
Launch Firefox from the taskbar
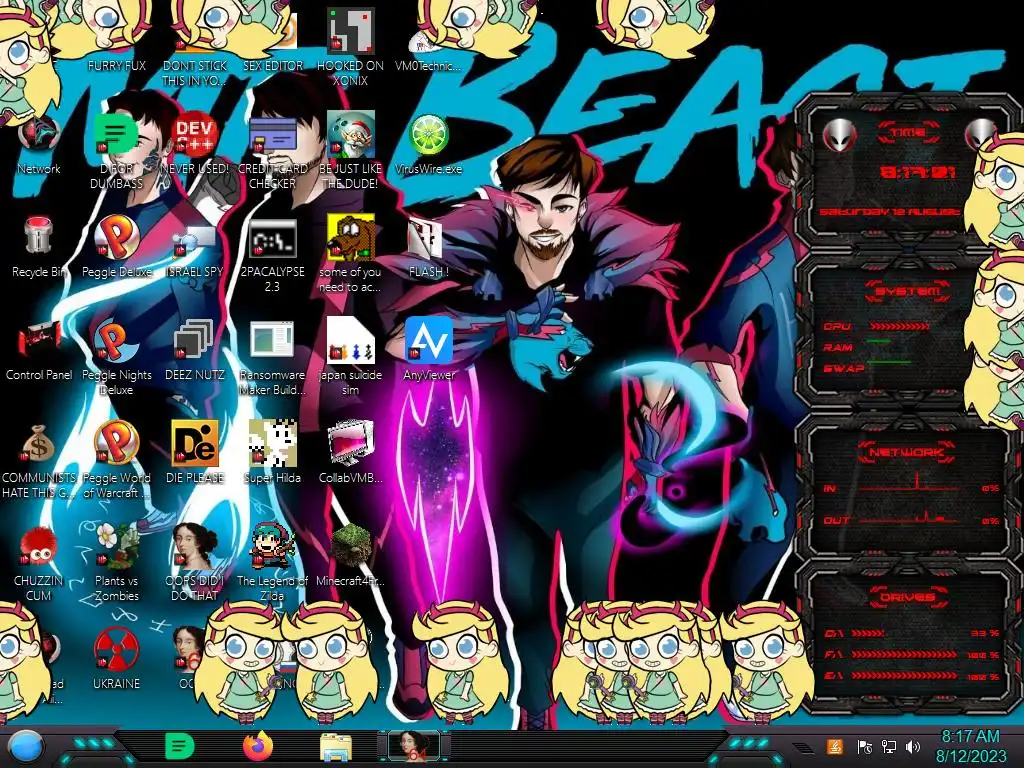(x=257, y=746)
